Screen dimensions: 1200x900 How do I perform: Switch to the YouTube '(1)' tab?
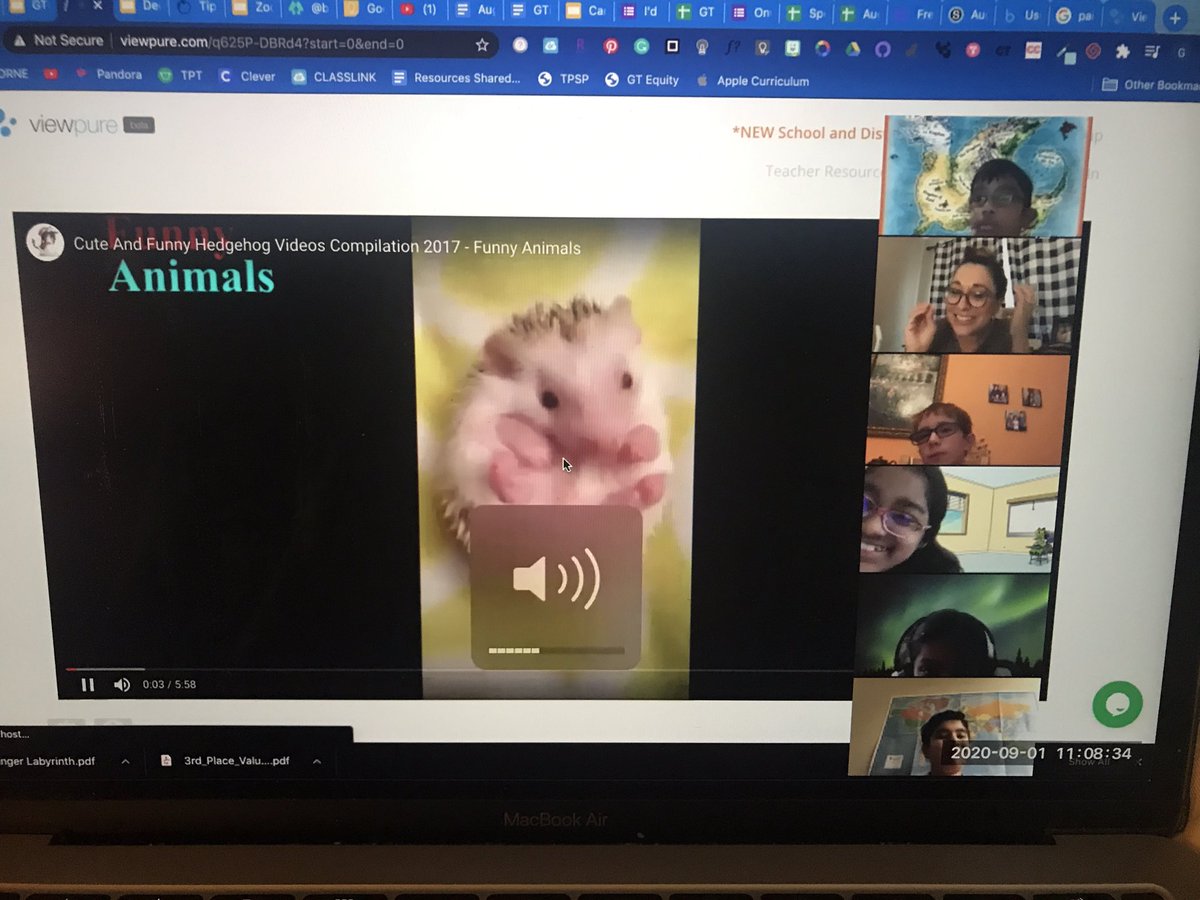(x=420, y=10)
